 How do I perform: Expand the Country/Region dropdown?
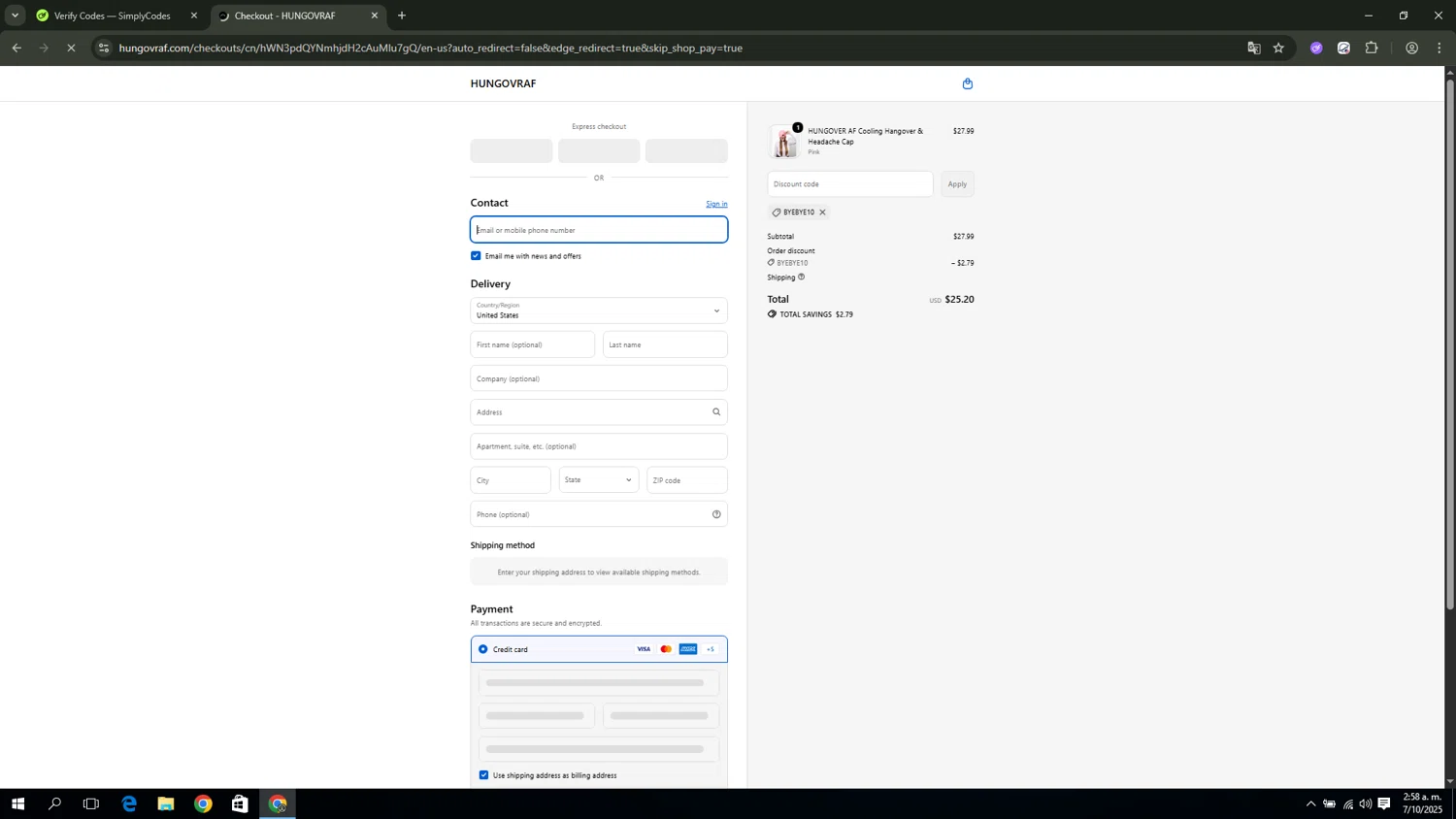(x=598, y=311)
